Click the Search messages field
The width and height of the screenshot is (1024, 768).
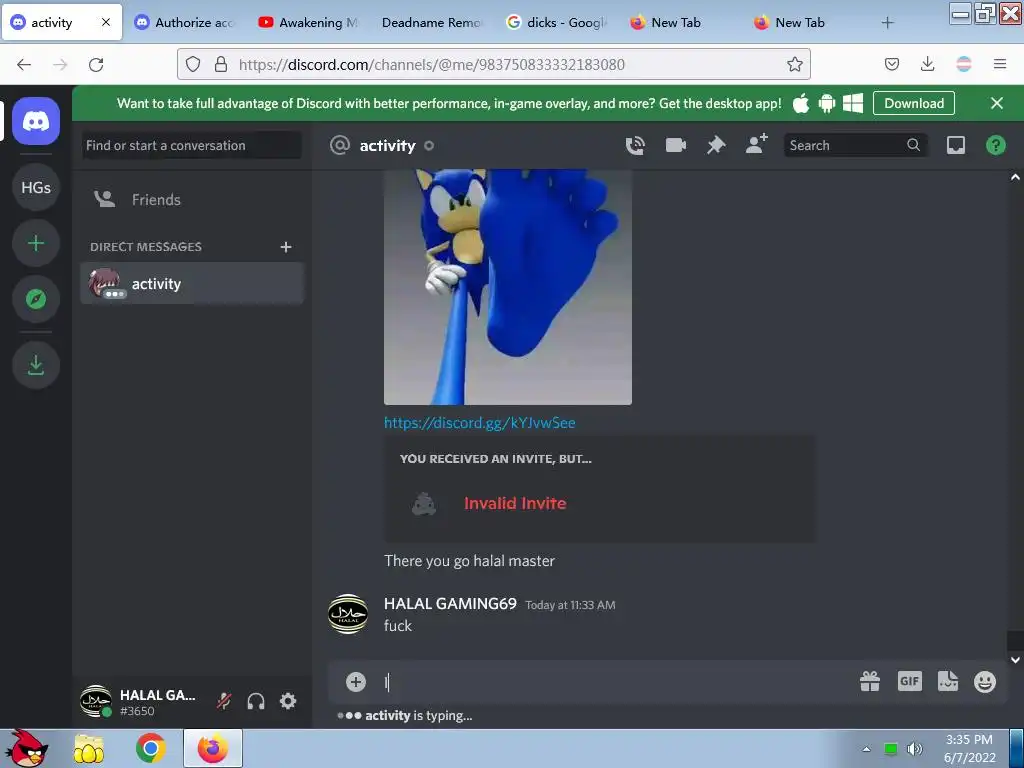[855, 145]
